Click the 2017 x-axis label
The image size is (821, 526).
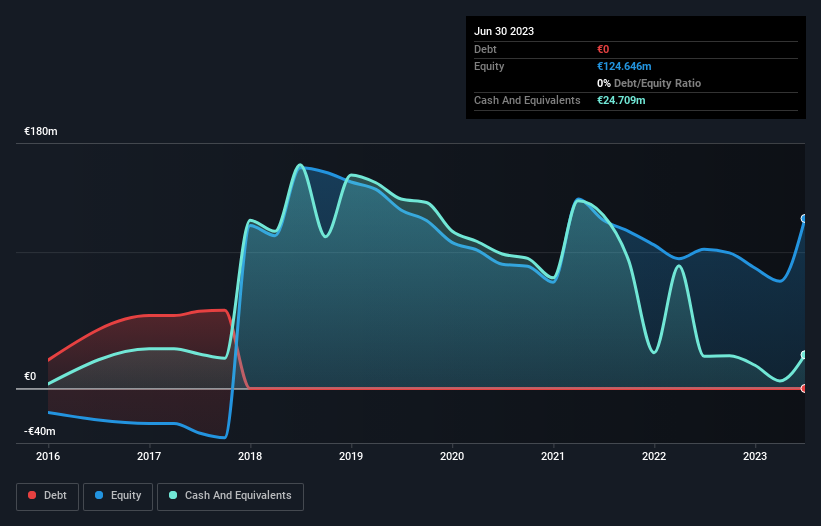149,456
